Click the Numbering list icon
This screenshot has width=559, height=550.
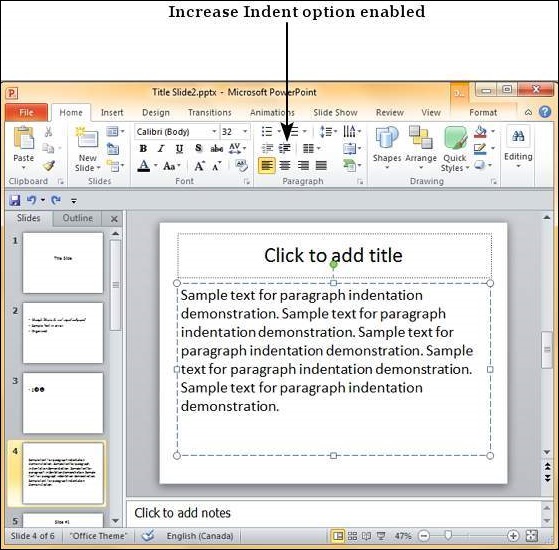click(294, 132)
